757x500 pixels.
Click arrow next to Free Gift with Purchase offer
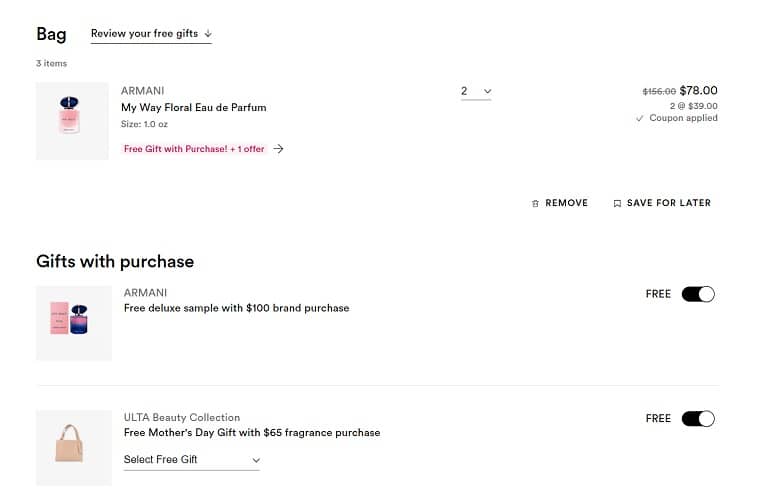278,149
